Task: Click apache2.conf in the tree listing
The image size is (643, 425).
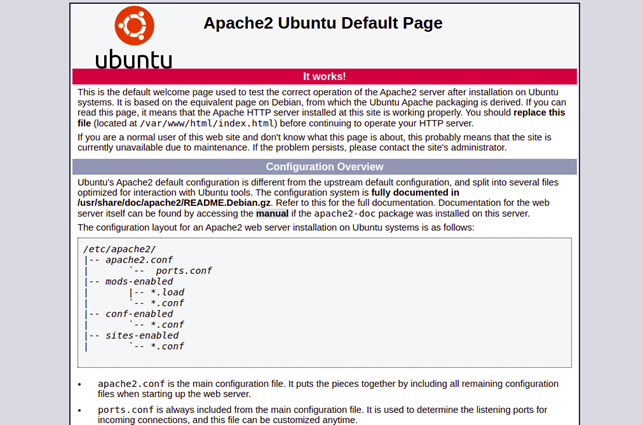Action: coord(139,260)
